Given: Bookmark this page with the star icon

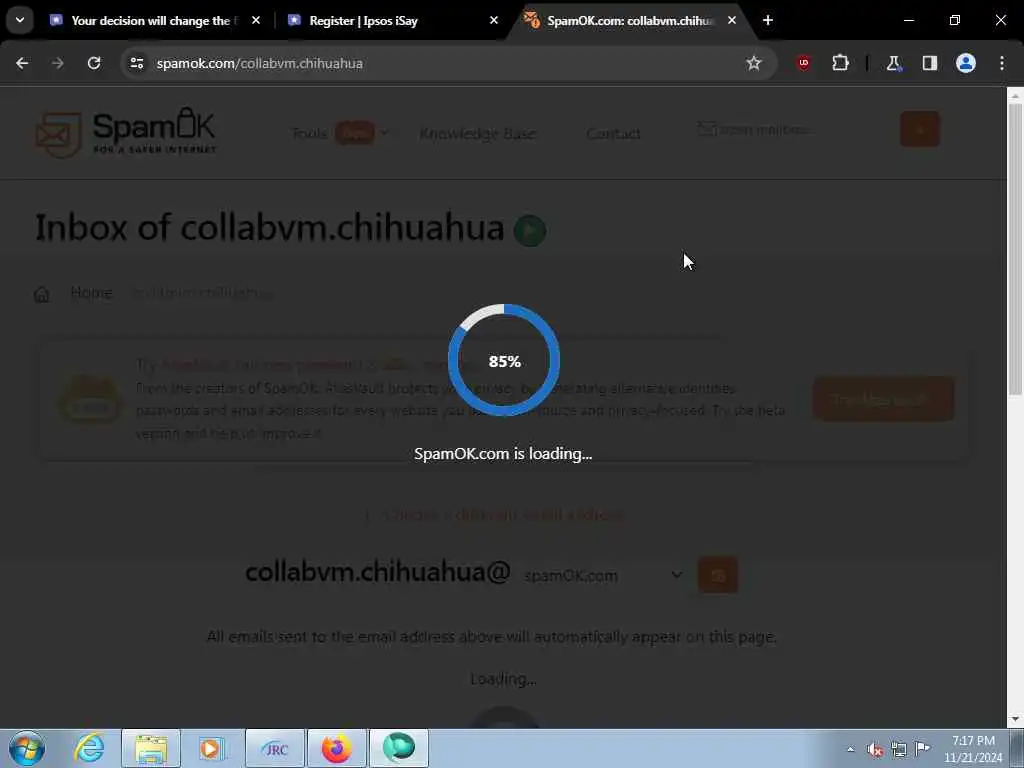Looking at the screenshot, I should [754, 63].
